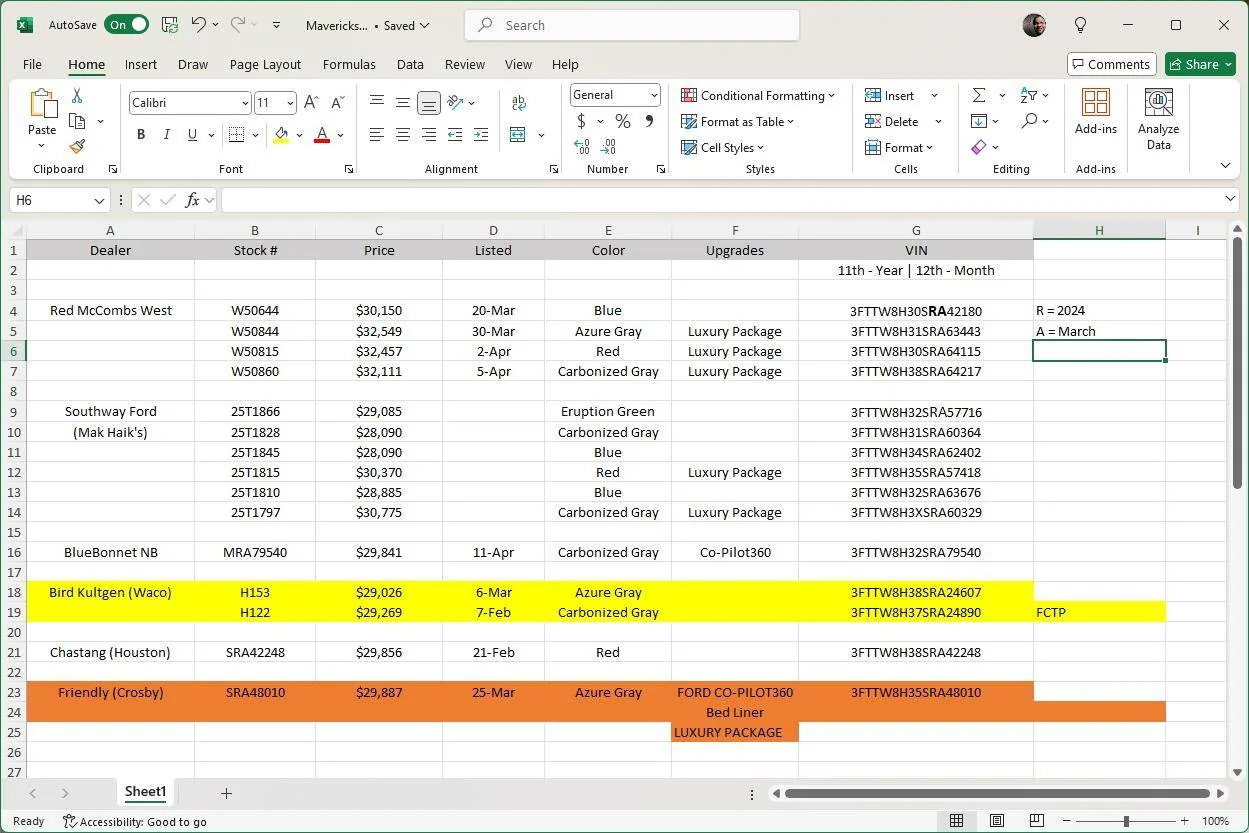Open the Comments button
This screenshot has width=1249, height=833.
click(1112, 64)
